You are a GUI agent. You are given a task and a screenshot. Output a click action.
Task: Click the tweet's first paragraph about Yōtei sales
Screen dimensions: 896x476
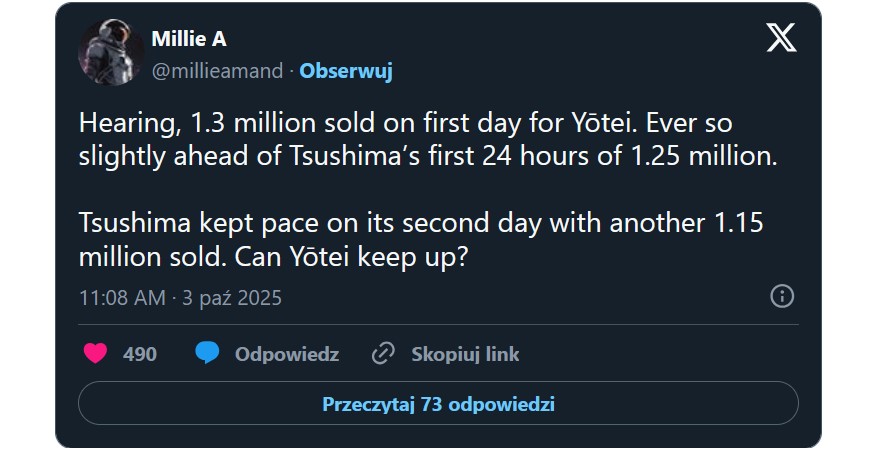[x=428, y=139]
